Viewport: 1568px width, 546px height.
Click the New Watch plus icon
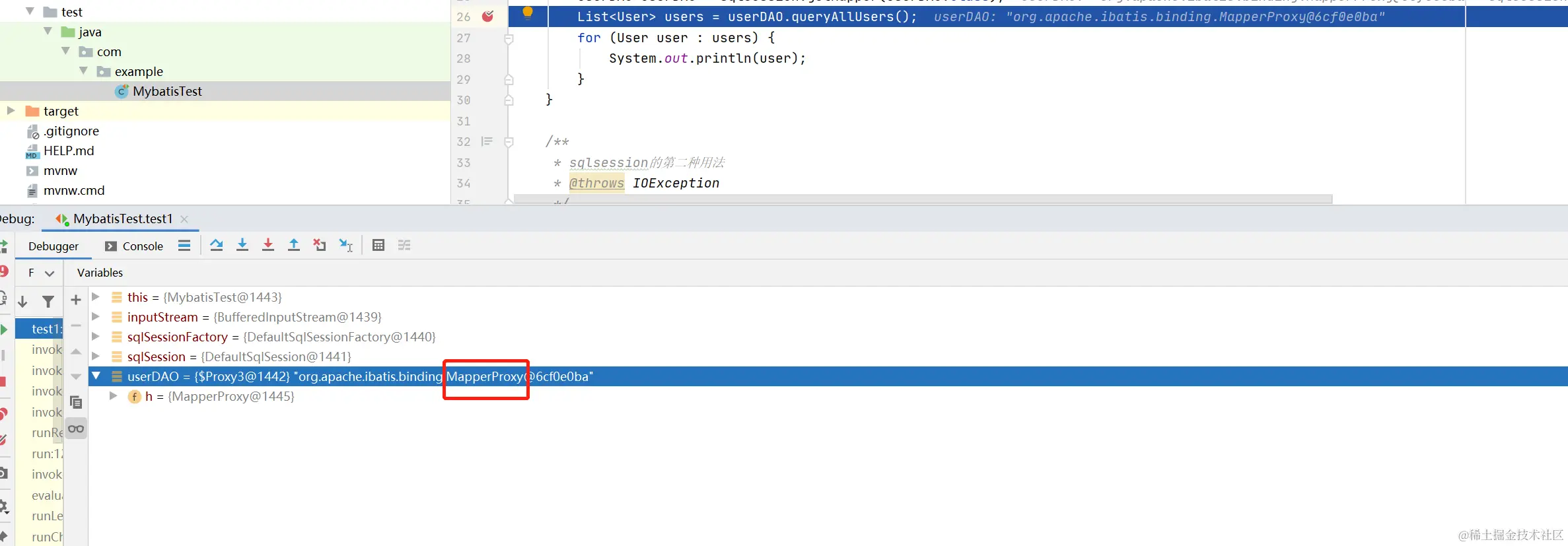(x=76, y=300)
